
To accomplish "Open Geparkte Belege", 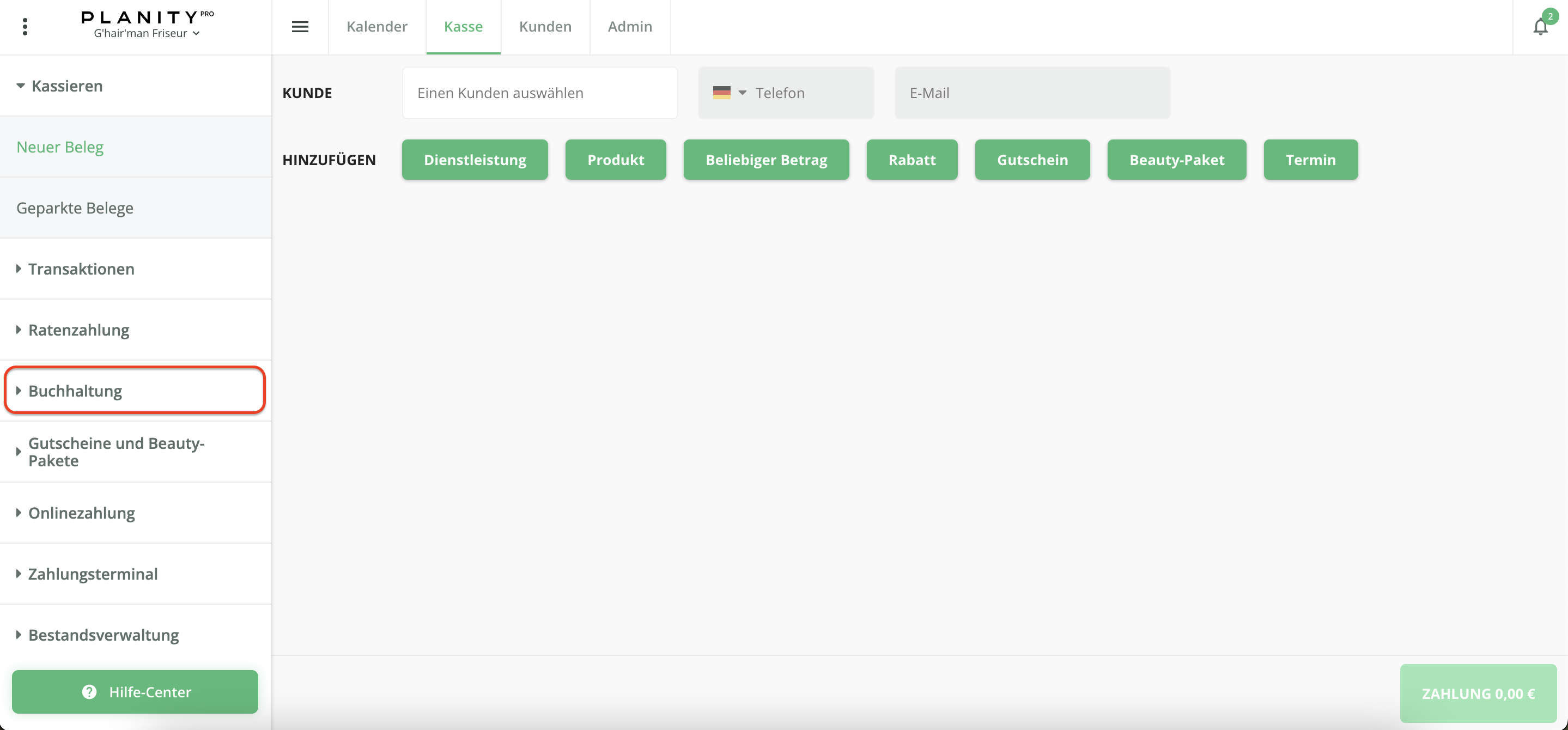I will pos(75,208).
